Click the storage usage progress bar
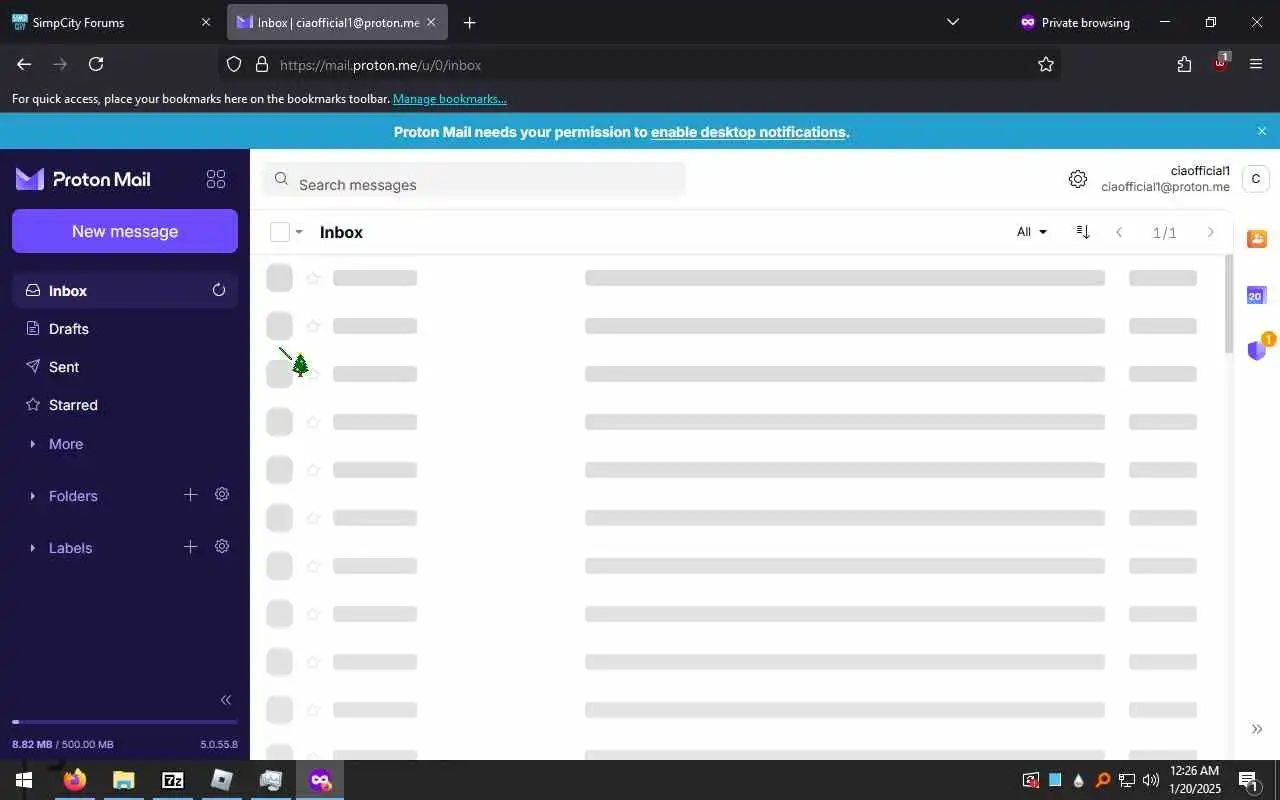This screenshot has height=800, width=1280. 125,721
